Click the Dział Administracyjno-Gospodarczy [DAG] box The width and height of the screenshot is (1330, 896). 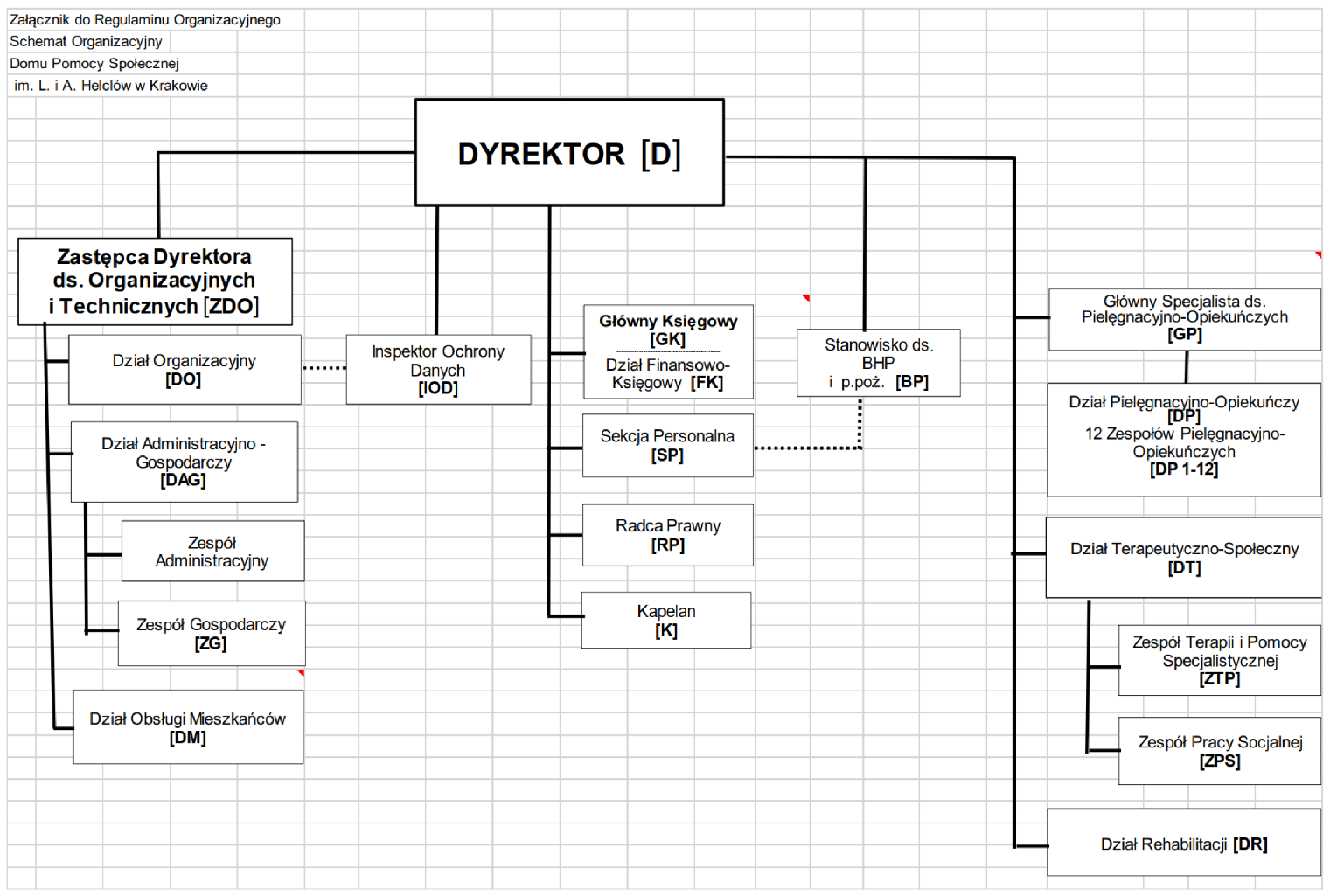tap(184, 462)
